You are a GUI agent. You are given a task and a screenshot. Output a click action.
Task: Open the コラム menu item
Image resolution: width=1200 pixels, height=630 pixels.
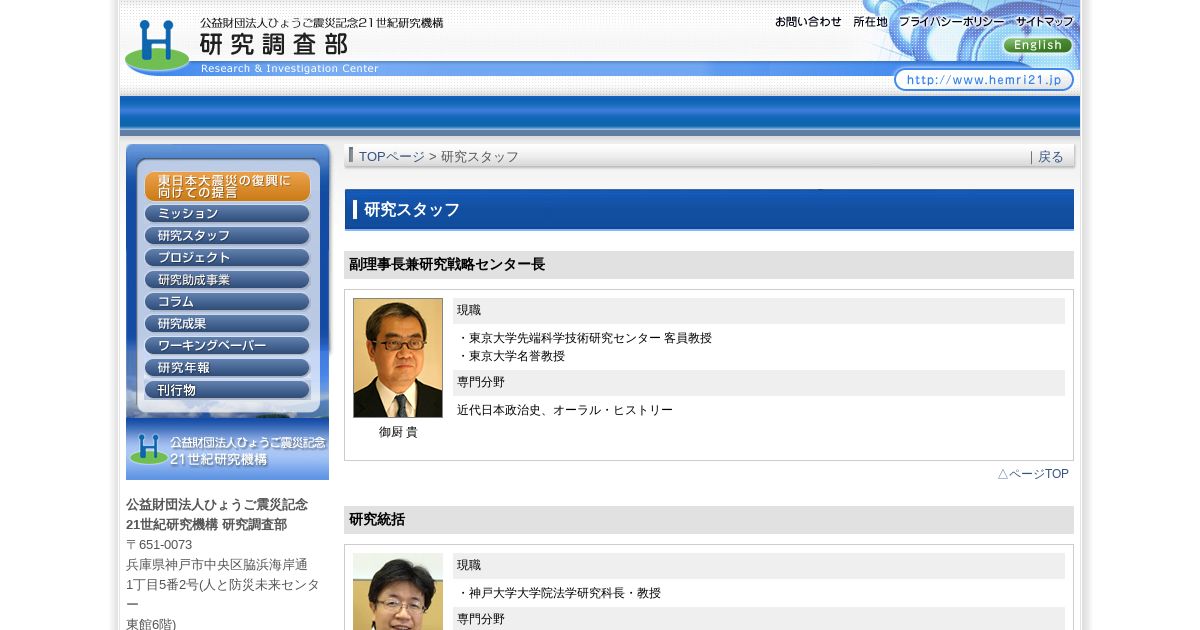point(227,301)
